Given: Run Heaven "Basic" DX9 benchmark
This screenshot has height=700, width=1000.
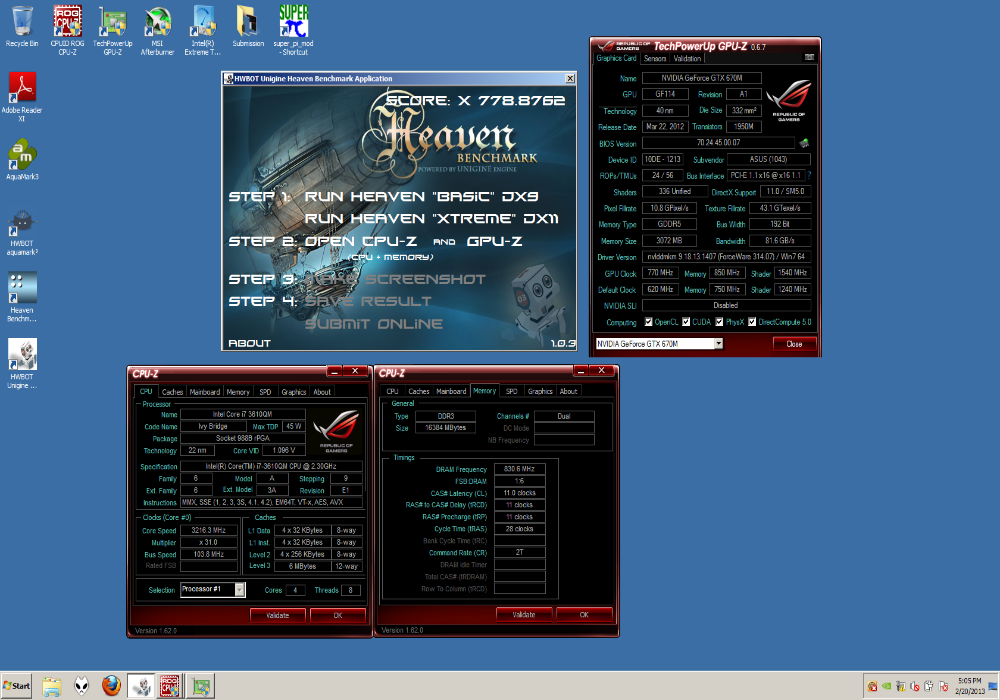Looking at the screenshot, I should (422, 196).
